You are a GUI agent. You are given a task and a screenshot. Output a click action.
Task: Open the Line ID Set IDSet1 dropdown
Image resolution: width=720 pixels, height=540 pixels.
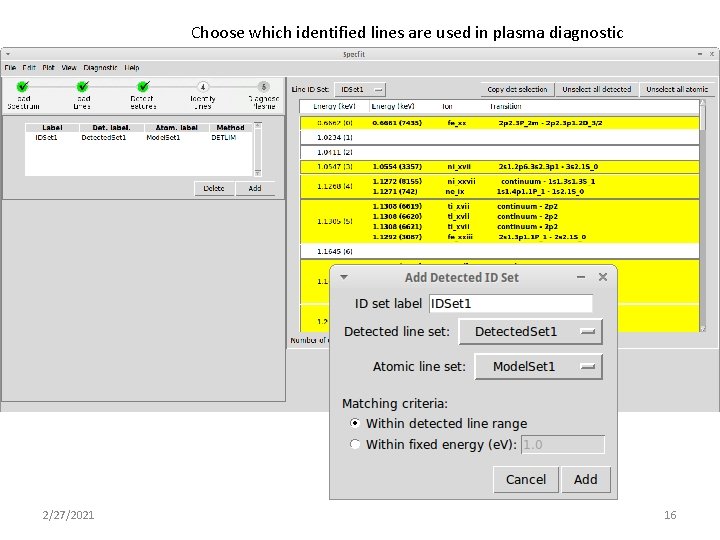coord(360,90)
